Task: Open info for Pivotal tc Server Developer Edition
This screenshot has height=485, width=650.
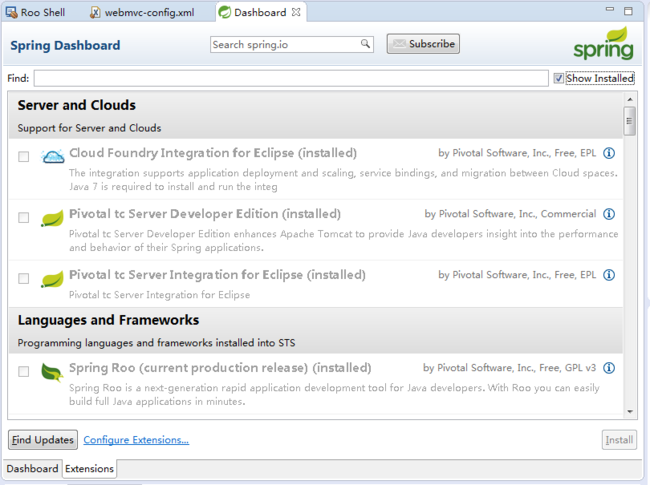Action: coord(609,214)
